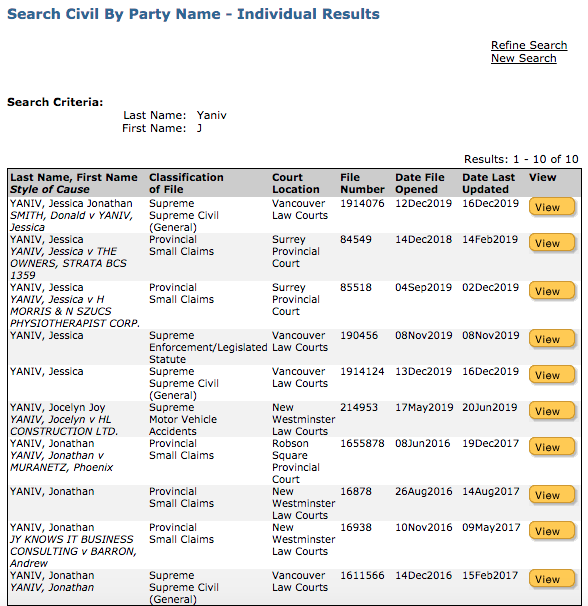Click View for file 16938
Screen dimensions: 588x606
tap(552, 530)
